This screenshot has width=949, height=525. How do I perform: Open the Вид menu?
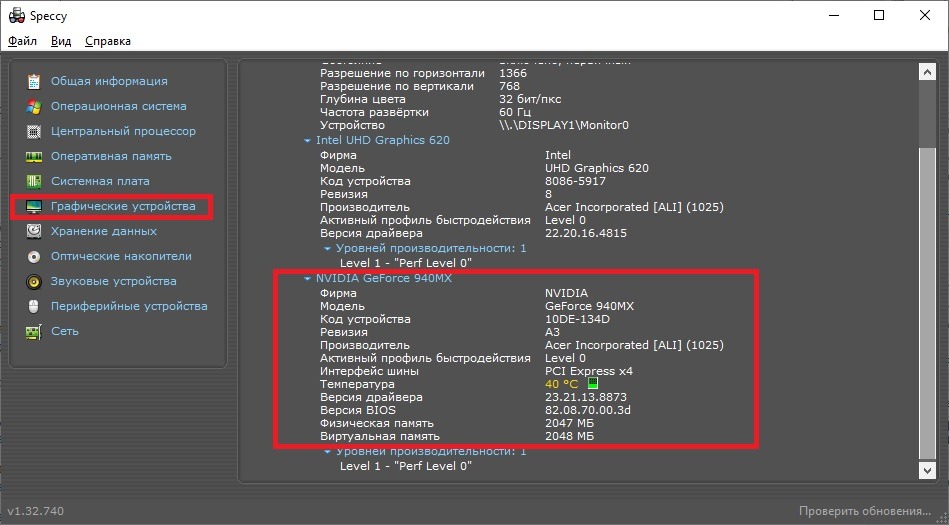[61, 41]
